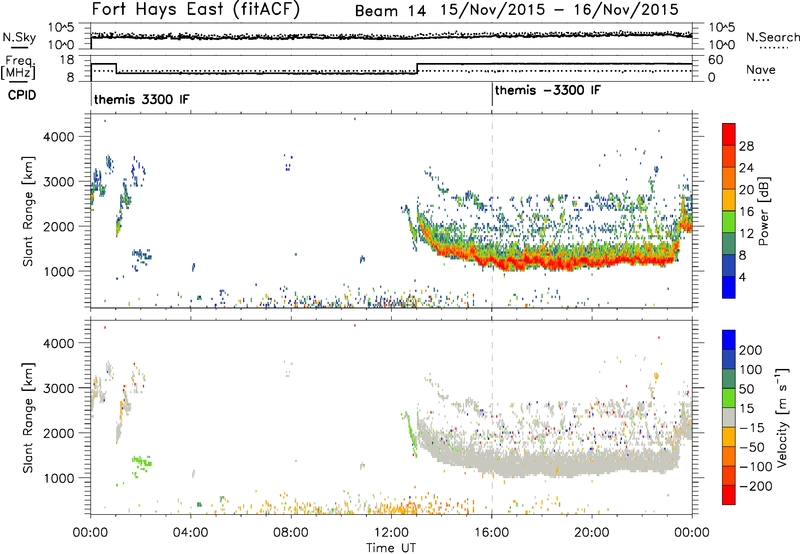Click the 'Power [dB]' colorbar label
Image resolution: width=800 pixels, height=554 pixels.
point(763,211)
